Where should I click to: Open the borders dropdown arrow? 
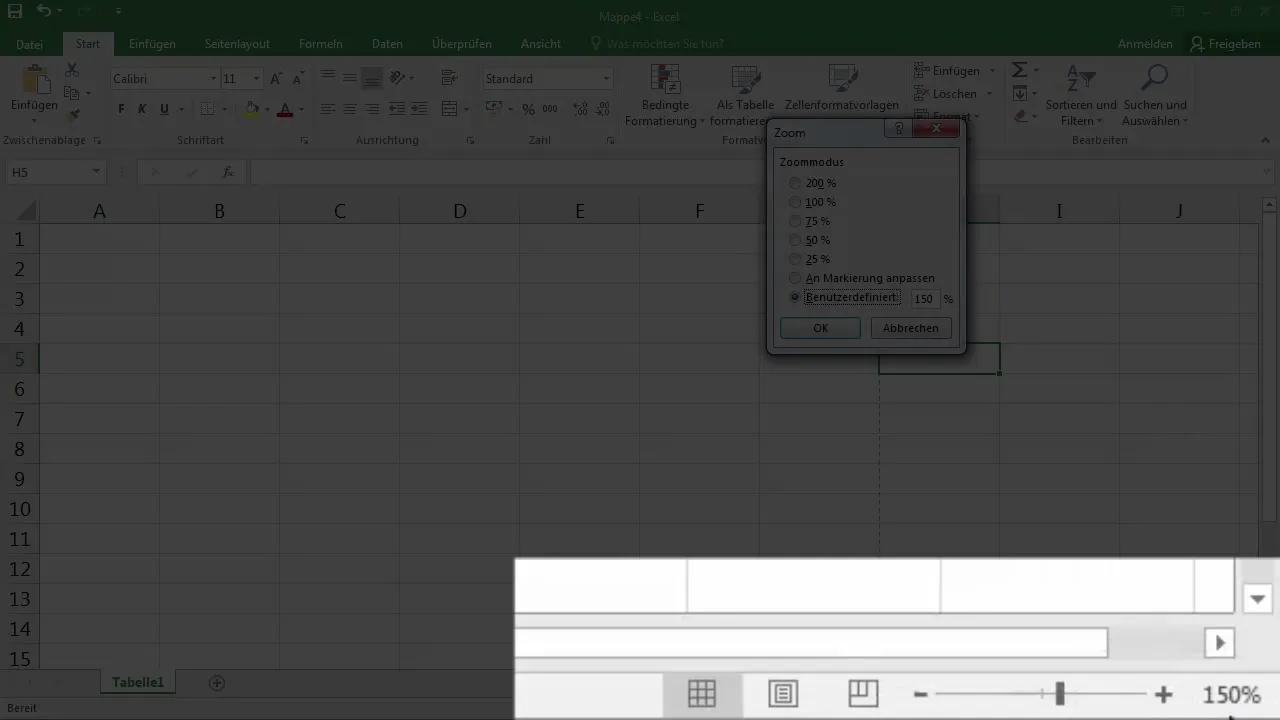[x=224, y=109]
